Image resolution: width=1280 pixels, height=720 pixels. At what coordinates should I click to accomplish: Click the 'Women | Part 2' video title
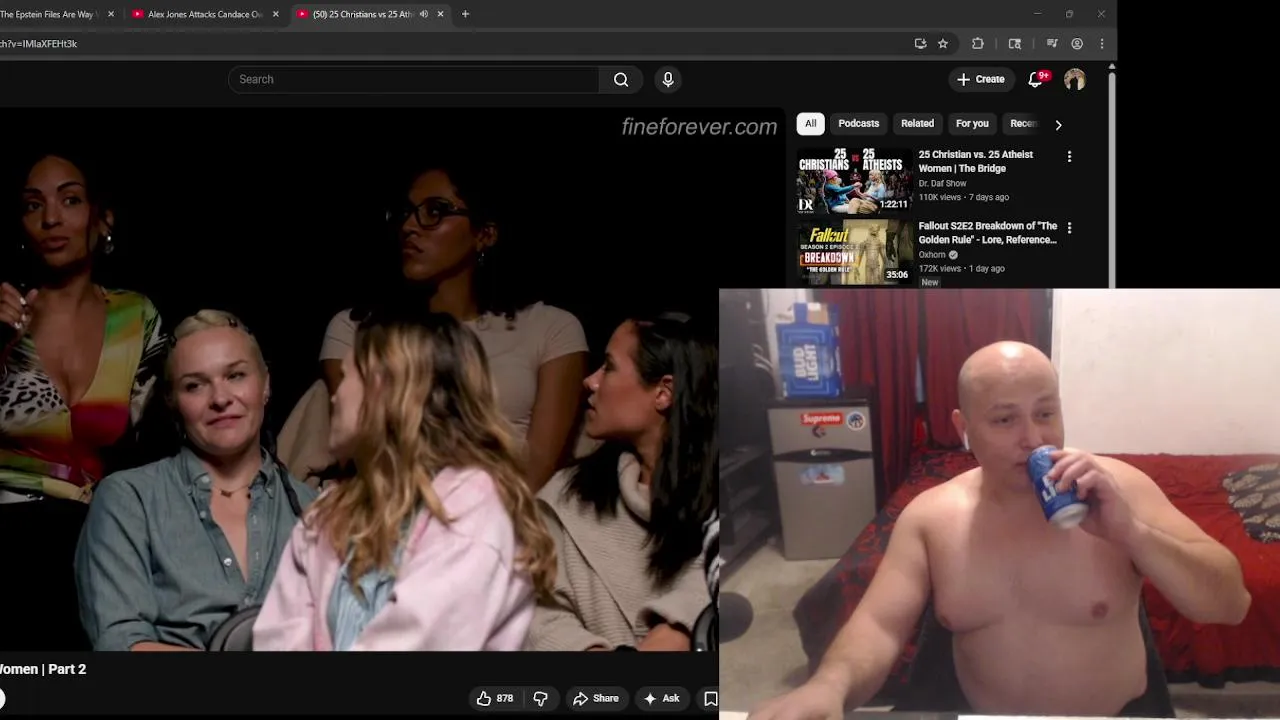coord(43,669)
